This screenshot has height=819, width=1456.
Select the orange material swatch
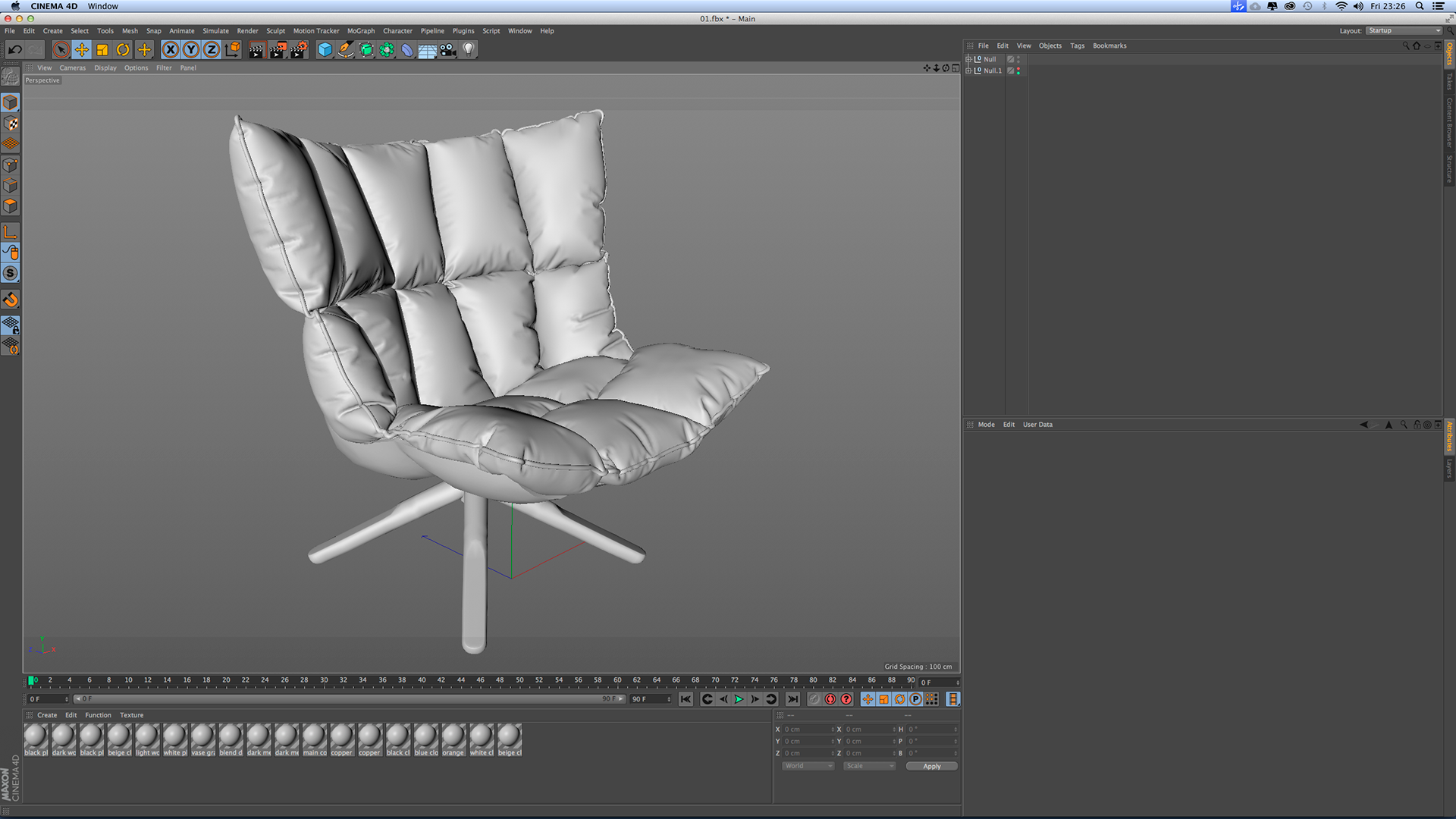pyautogui.click(x=453, y=736)
